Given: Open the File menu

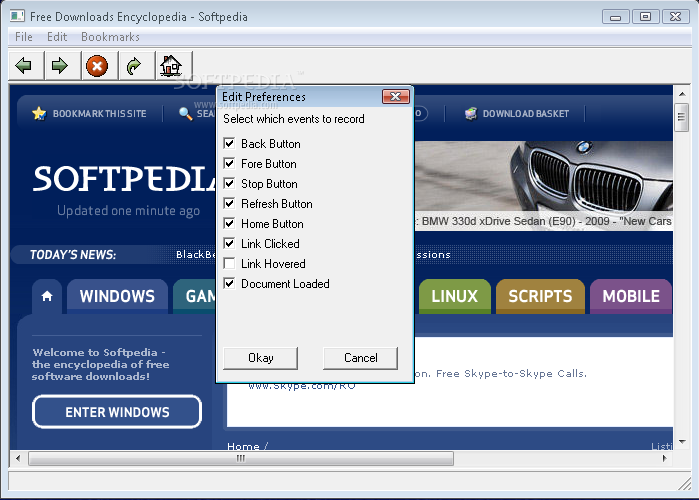Looking at the screenshot, I should pos(24,37).
